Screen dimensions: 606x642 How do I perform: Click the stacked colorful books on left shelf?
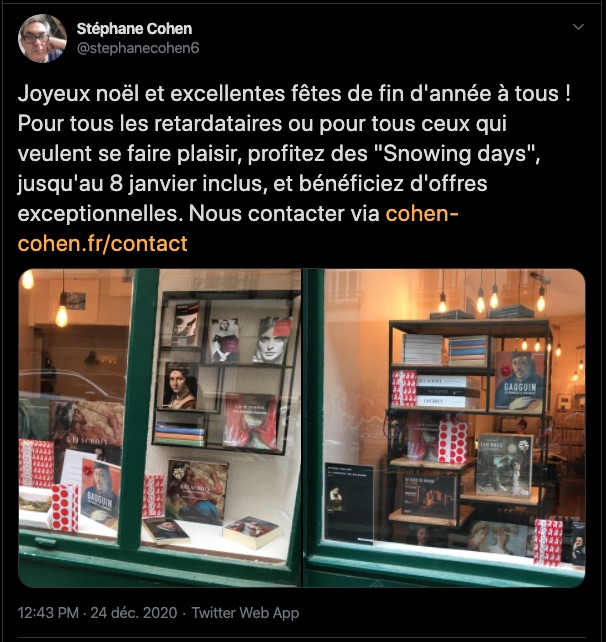click(179, 435)
